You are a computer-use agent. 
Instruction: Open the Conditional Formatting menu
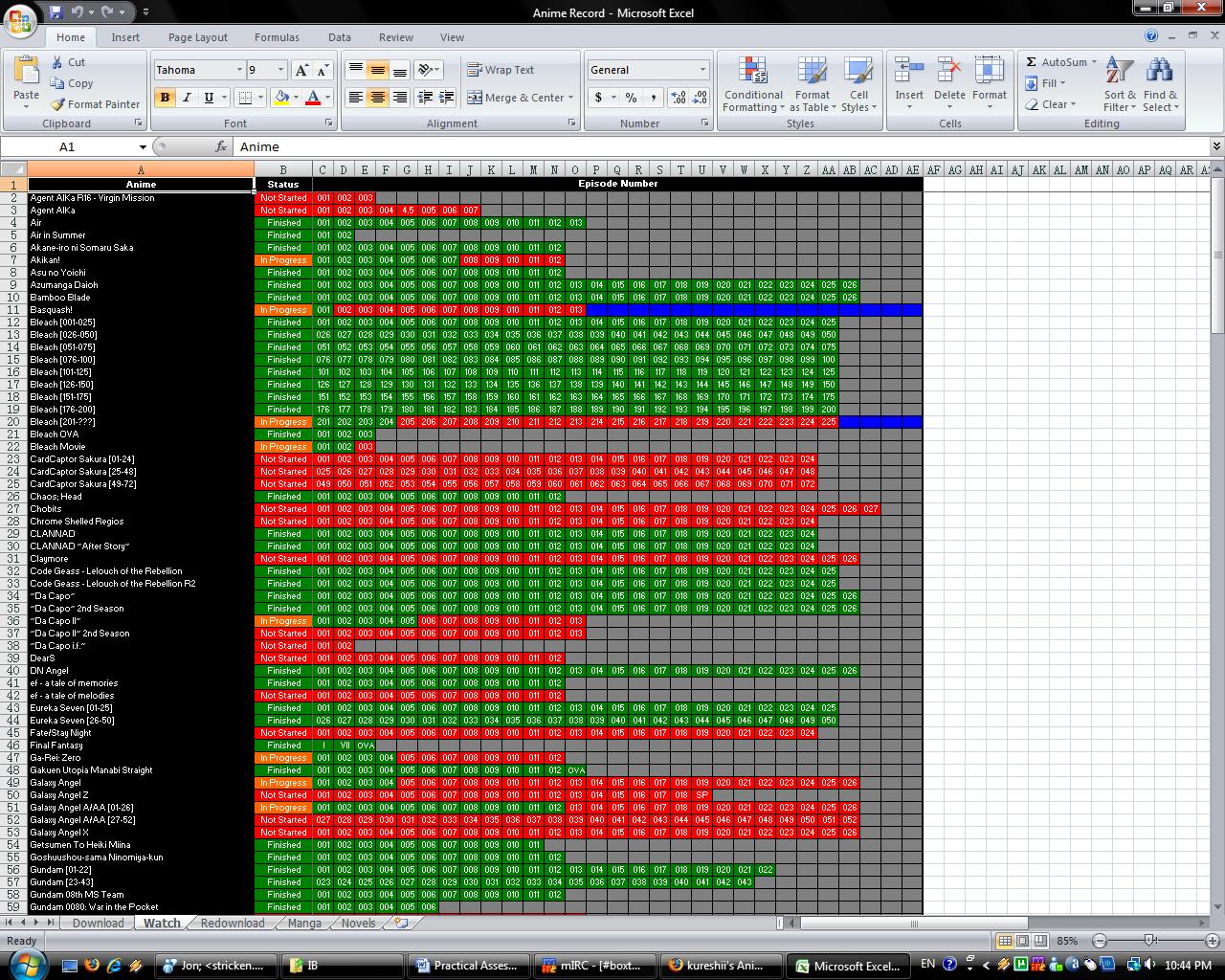pos(753,84)
